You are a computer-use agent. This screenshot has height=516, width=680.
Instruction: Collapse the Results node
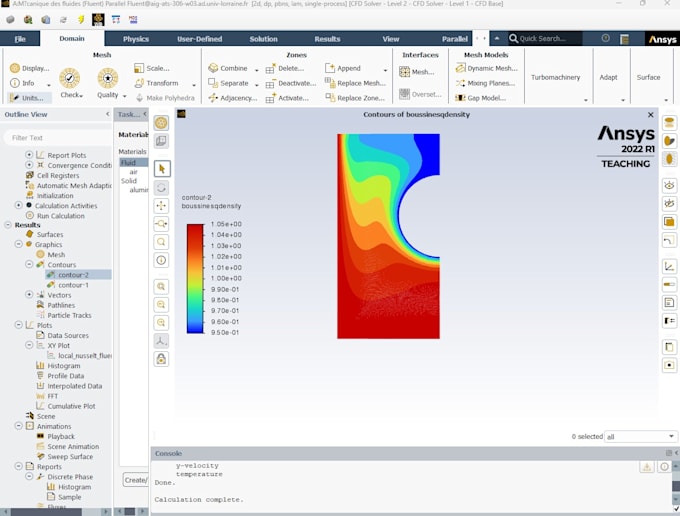click(8, 225)
